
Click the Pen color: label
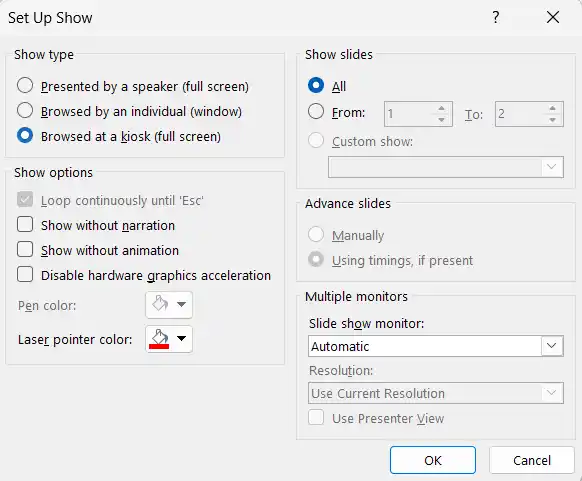[x=47, y=306]
